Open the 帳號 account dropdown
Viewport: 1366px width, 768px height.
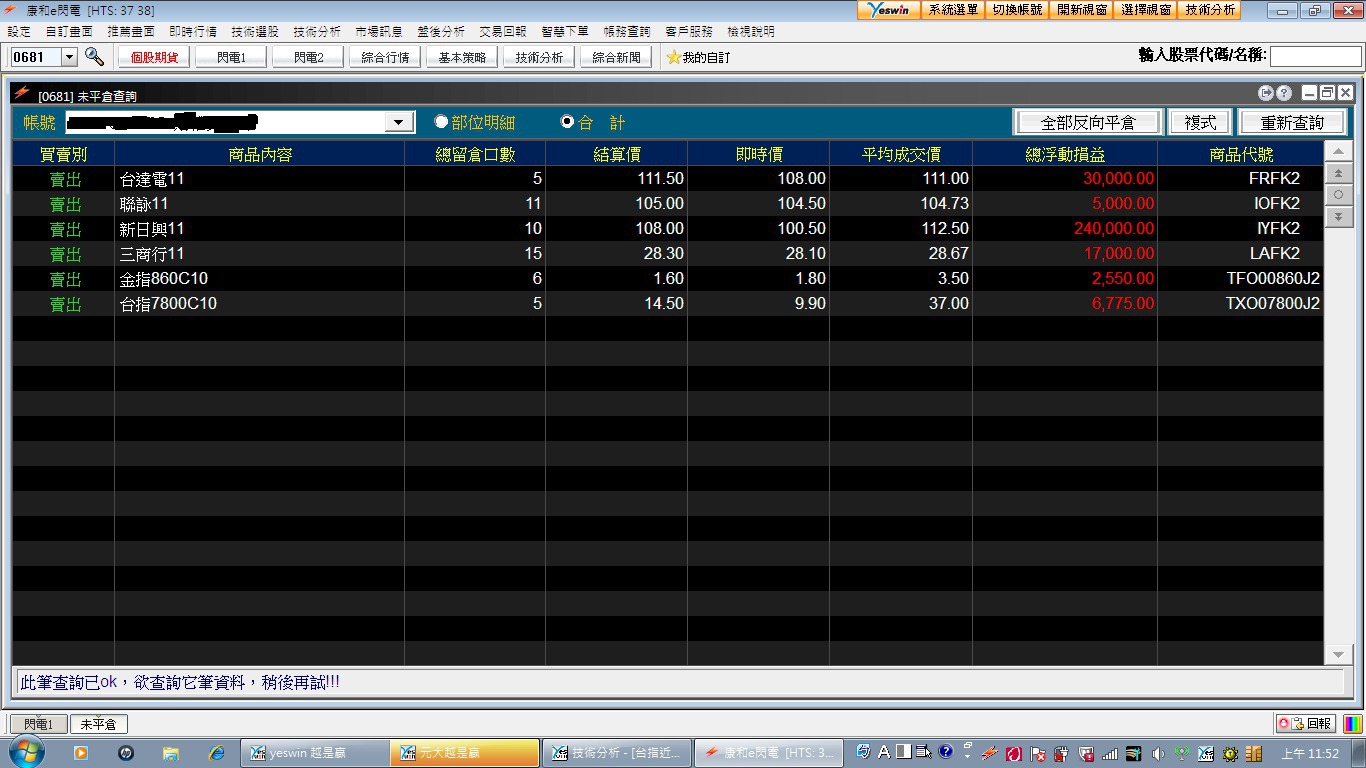398,122
